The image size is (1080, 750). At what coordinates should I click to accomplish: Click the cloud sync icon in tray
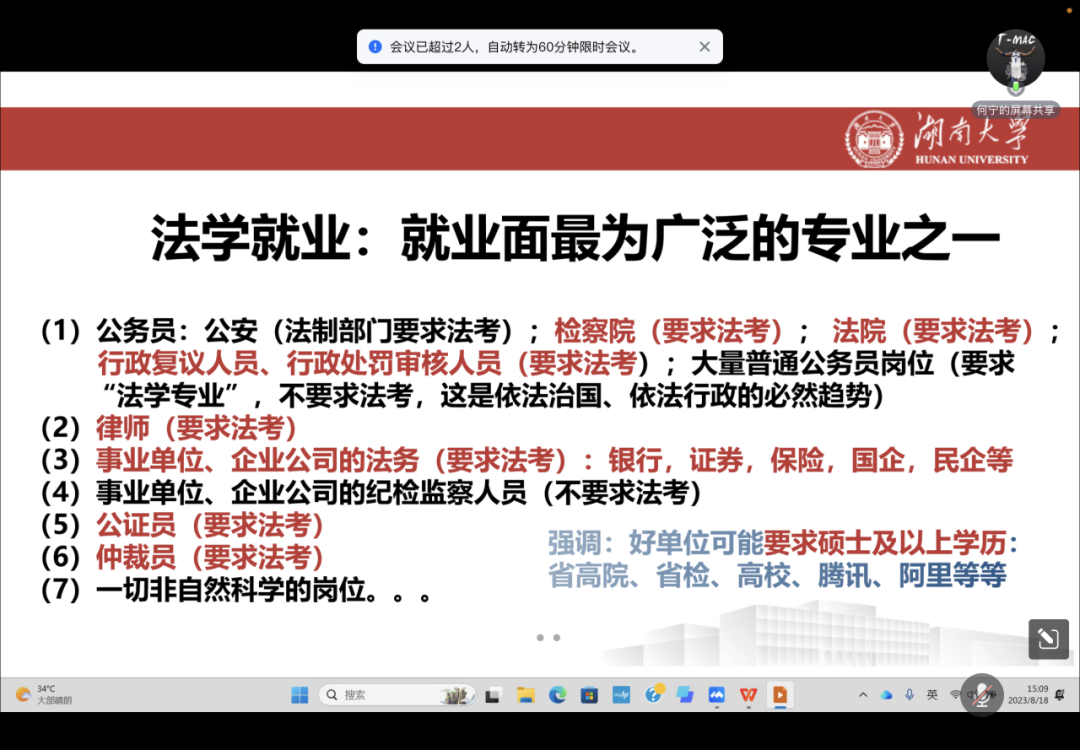(886, 695)
